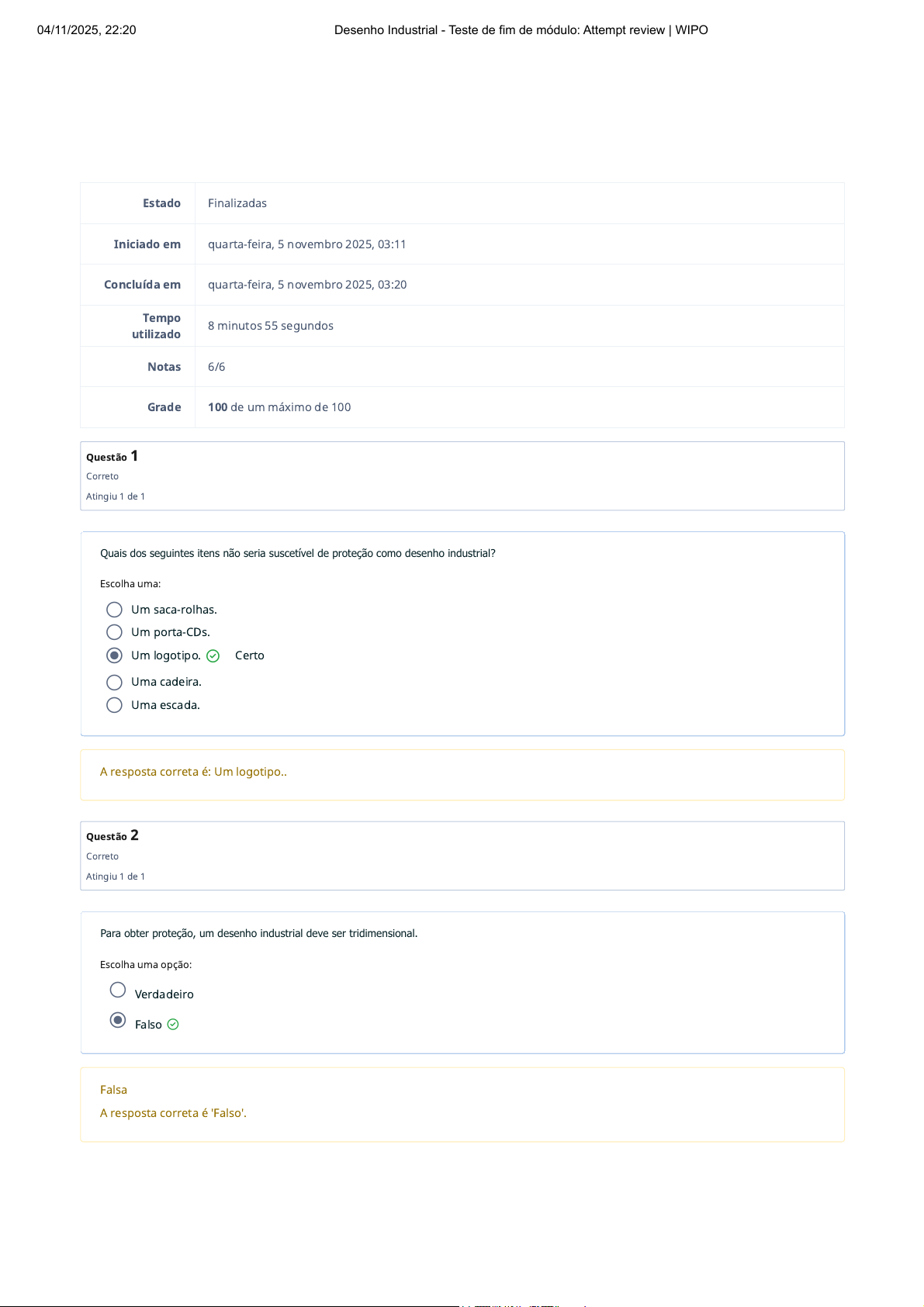Click the selected Um logotipo radio button
This screenshot has height=1307, width=924.
coord(114,655)
